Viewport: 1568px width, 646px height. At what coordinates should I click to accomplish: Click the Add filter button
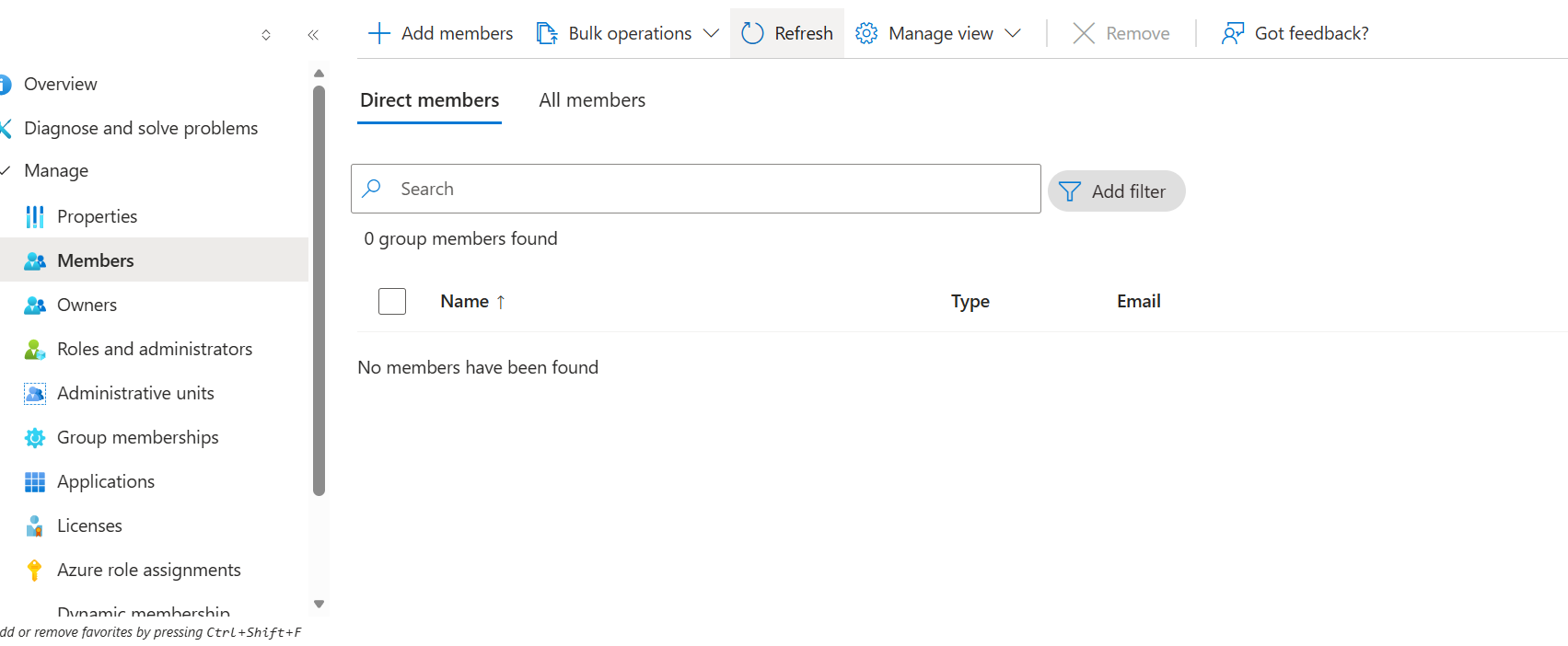(x=1116, y=191)
